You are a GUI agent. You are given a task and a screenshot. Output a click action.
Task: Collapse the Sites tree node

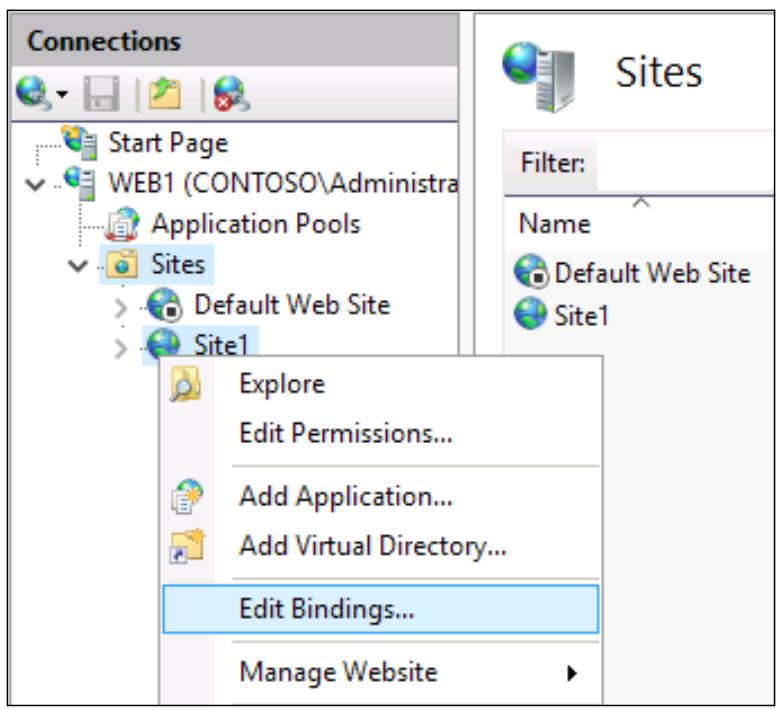click(78, 265)
